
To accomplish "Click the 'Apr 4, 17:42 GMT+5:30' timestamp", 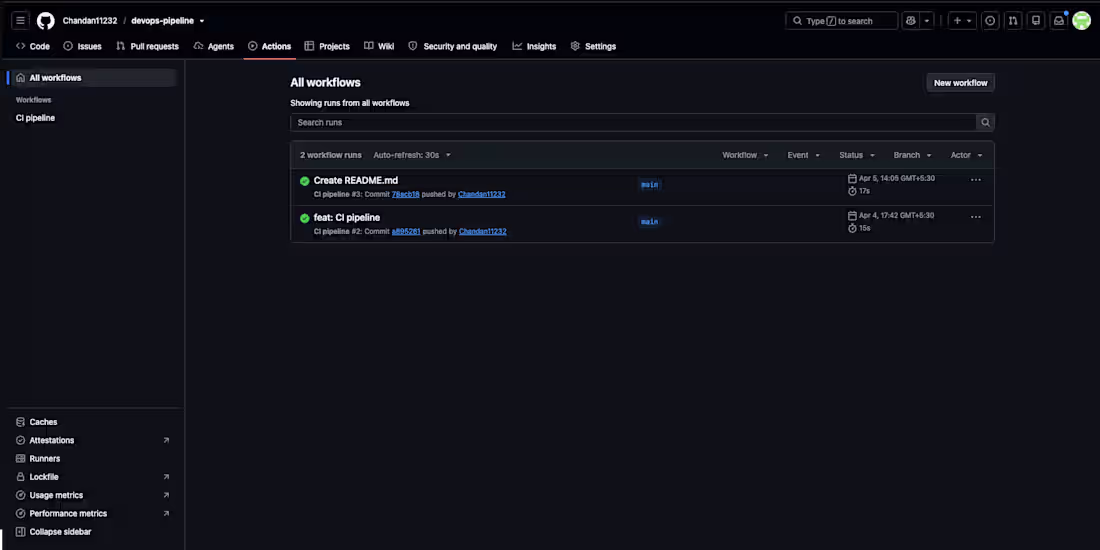I will click(x=897, y=215).
